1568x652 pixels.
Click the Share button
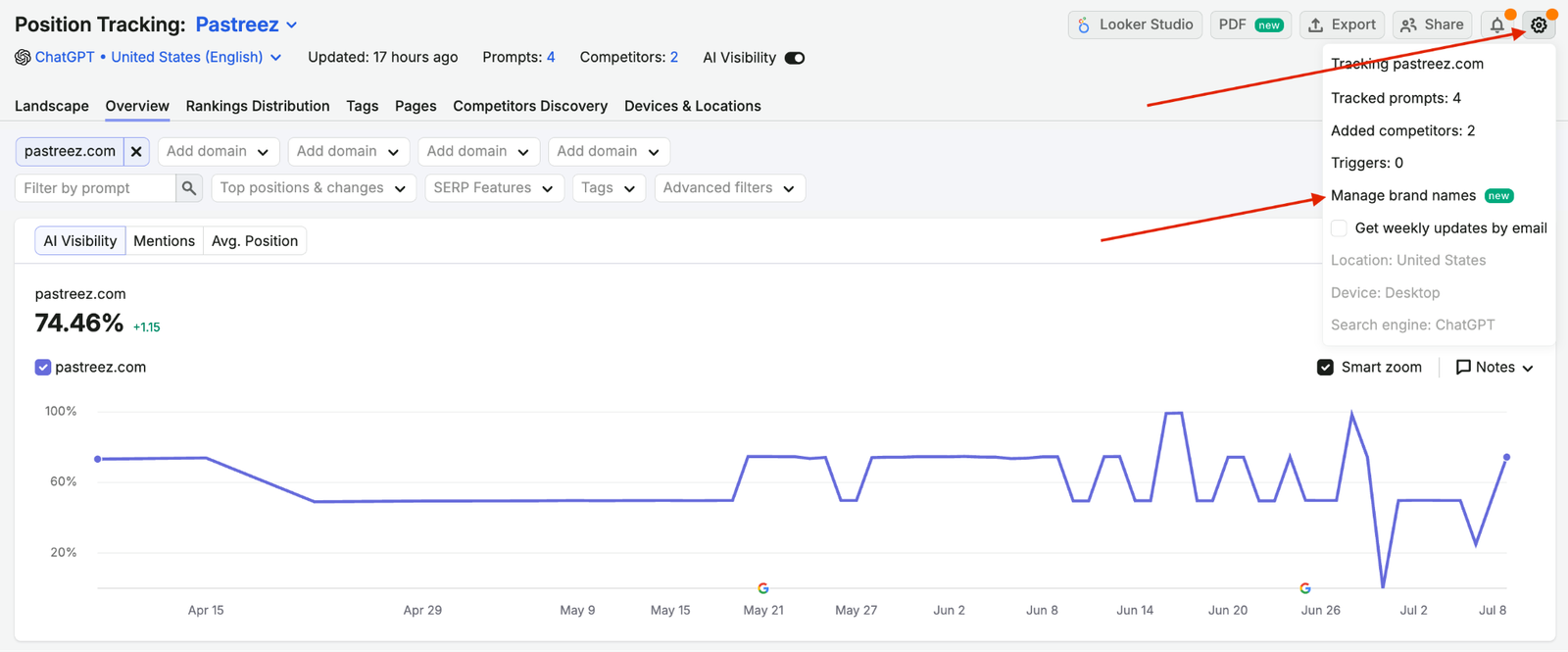[x=1432, y=25]
